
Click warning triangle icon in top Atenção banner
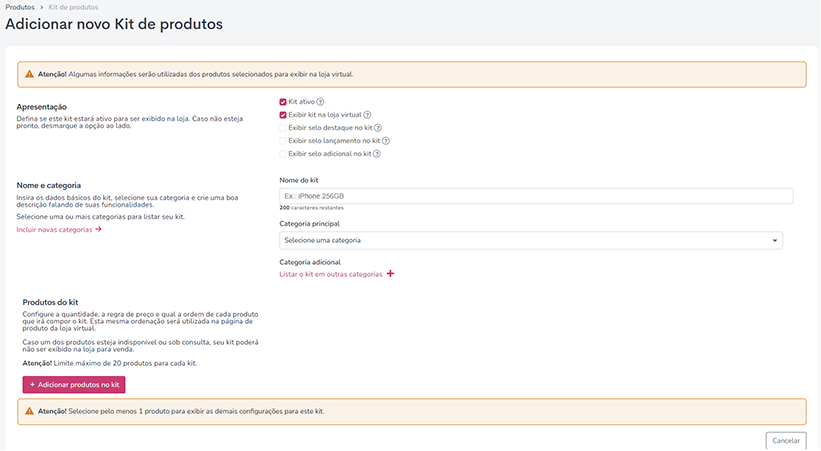coord(29,74)
